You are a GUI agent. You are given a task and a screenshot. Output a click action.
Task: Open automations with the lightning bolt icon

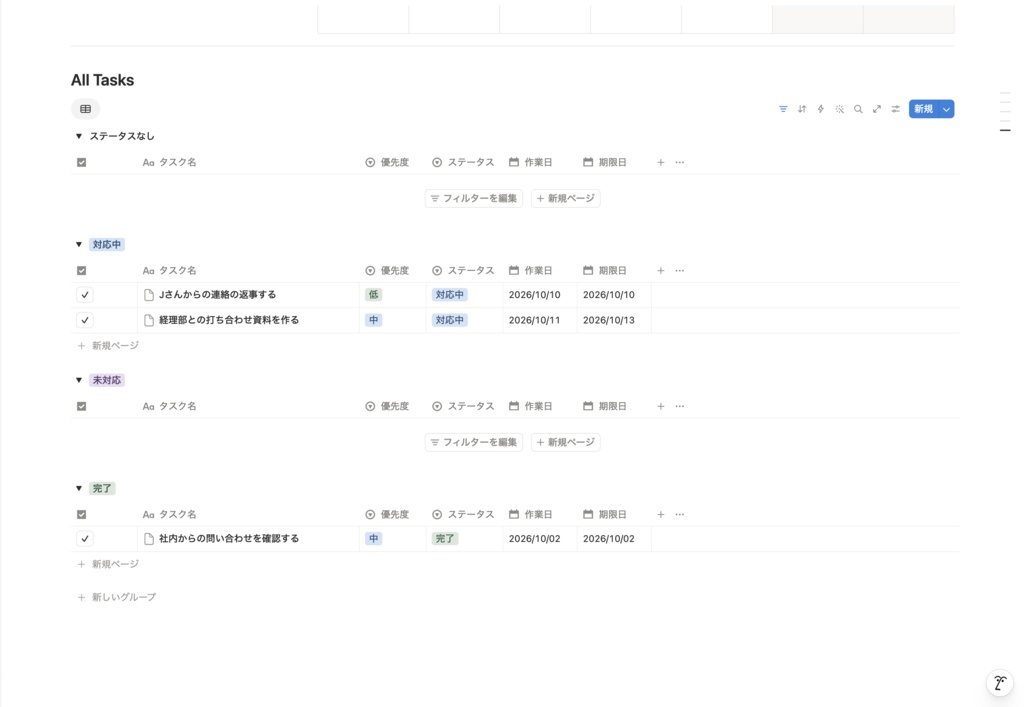[820, 109]
